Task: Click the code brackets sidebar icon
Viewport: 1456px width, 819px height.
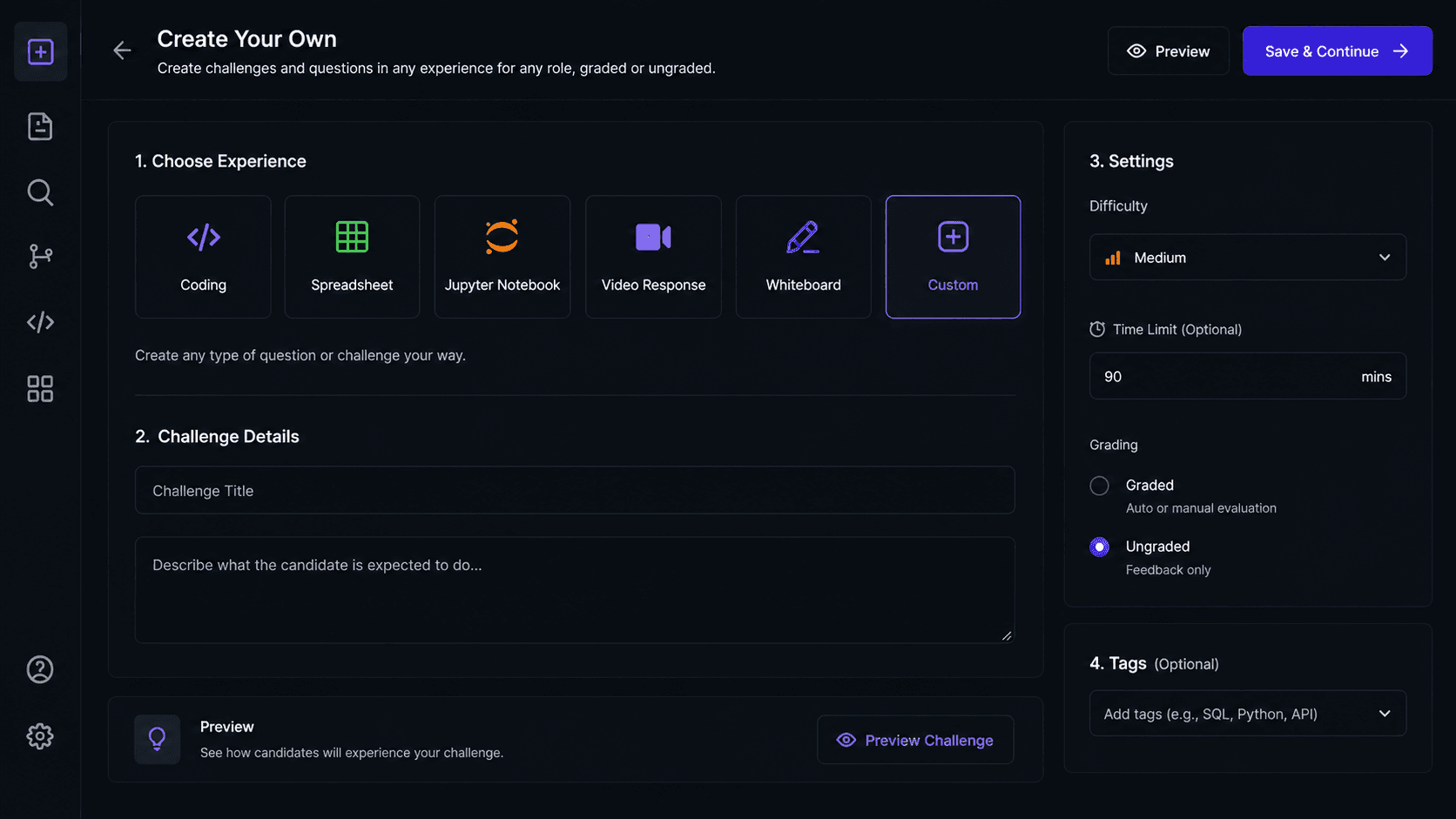Action: coord(40,322)
